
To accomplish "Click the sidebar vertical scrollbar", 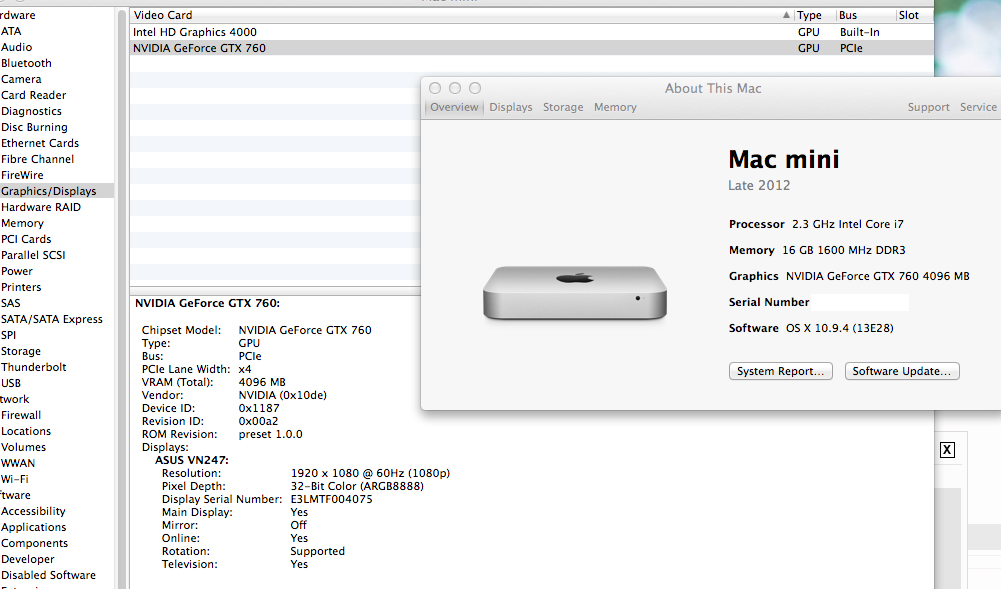I will pos(121,299).
